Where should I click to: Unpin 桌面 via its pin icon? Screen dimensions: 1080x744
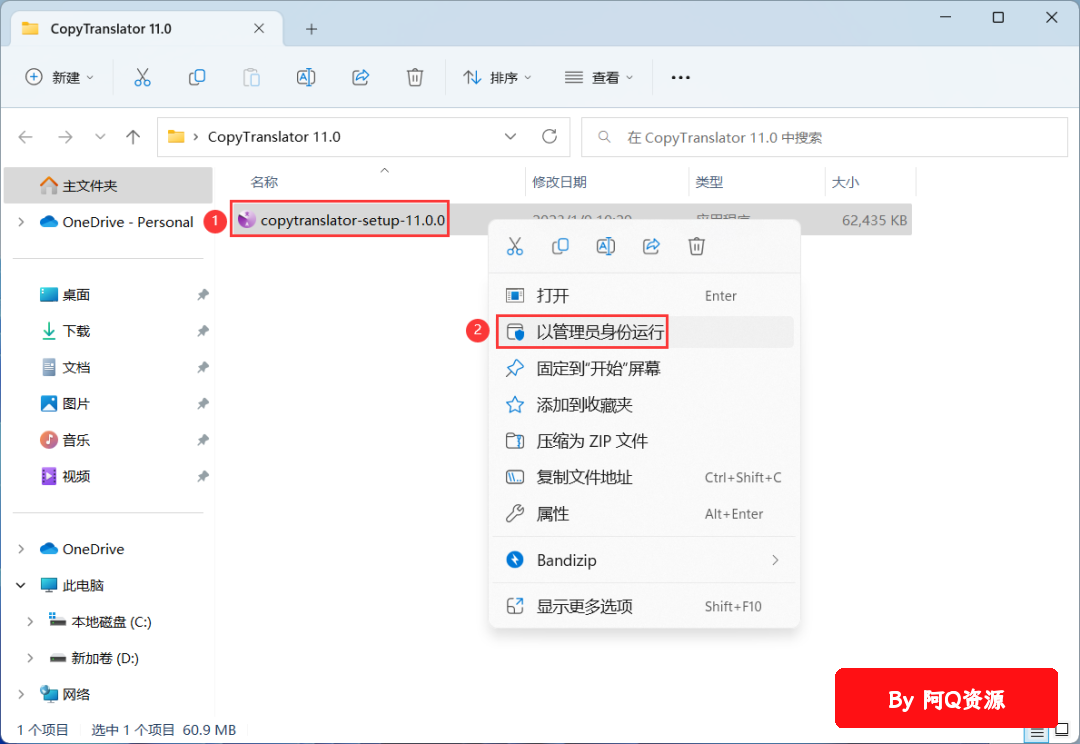pyautogui.click(x=202, y=295)
